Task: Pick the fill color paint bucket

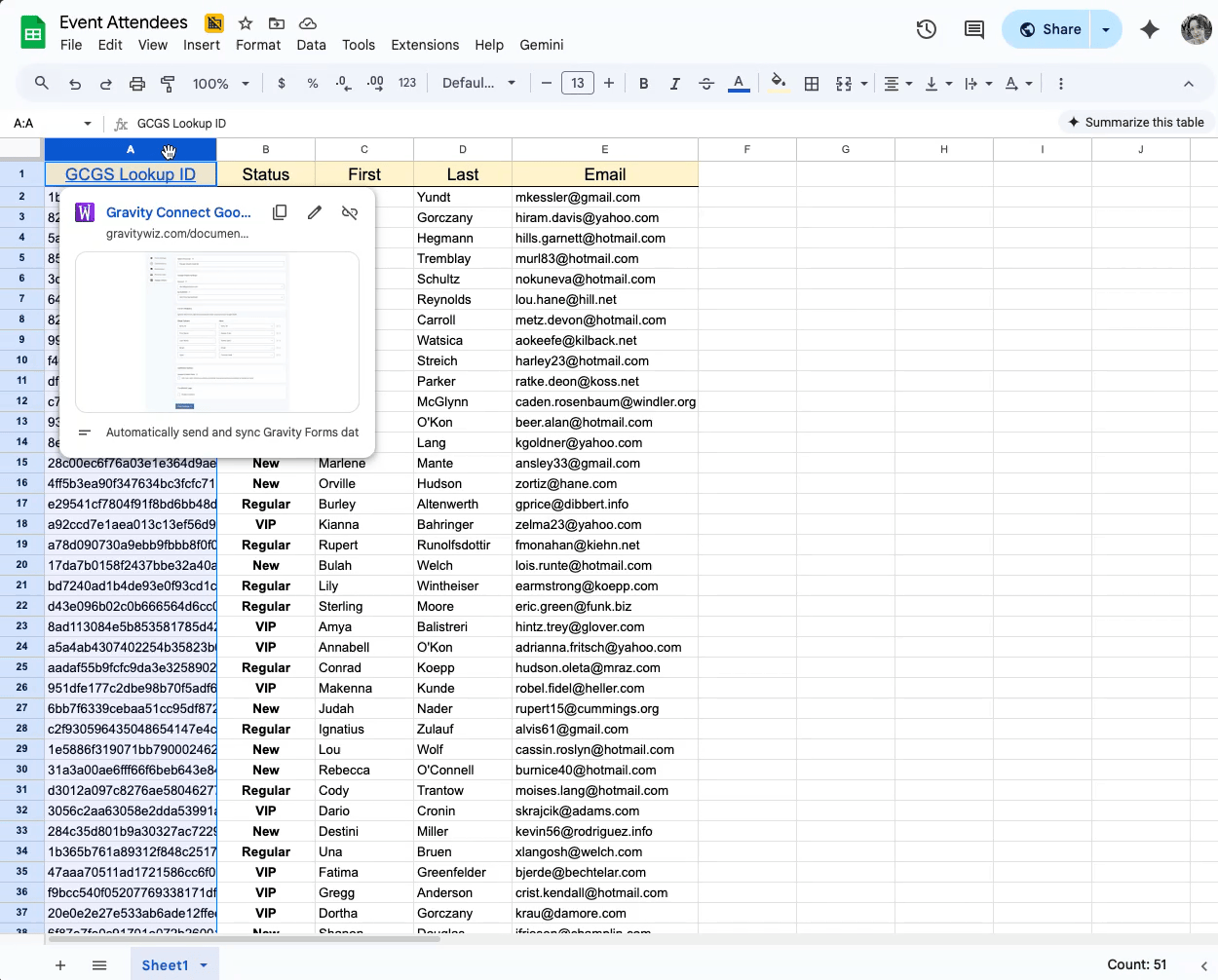Action: (x=778, y=83)
